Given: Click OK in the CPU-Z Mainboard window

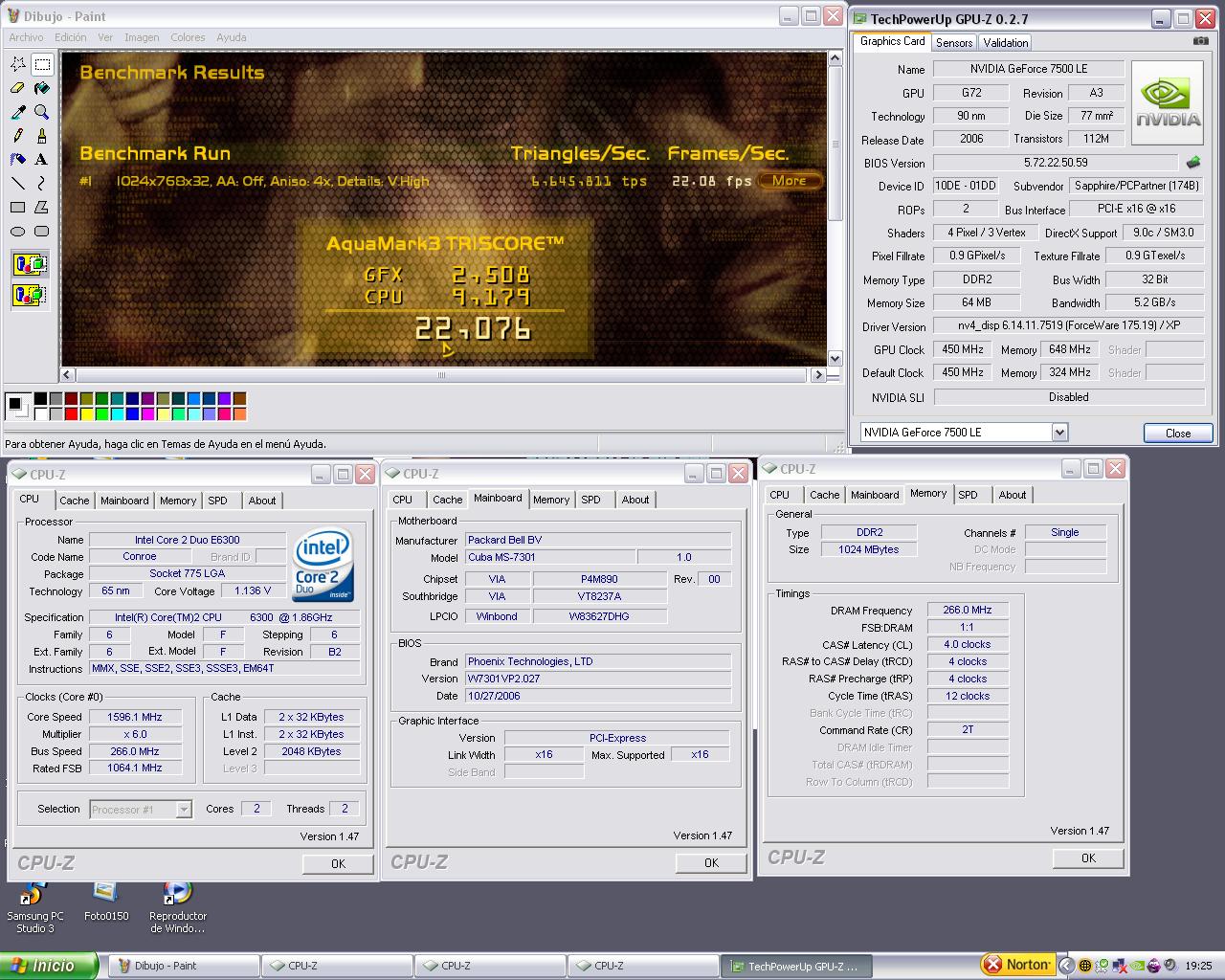Looking at the screenshot, I should [x=711, y=862].
